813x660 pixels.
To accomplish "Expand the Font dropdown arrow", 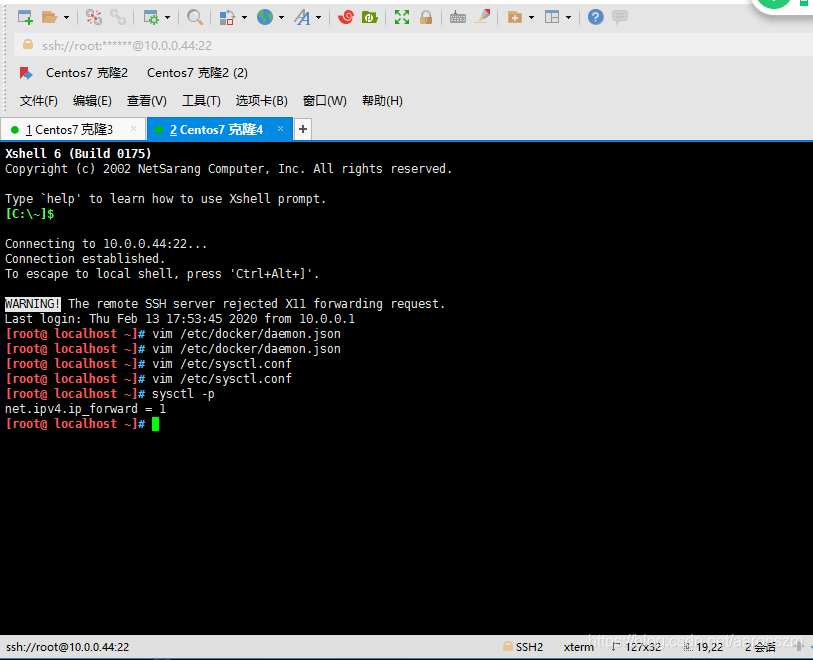I will 318,18.
